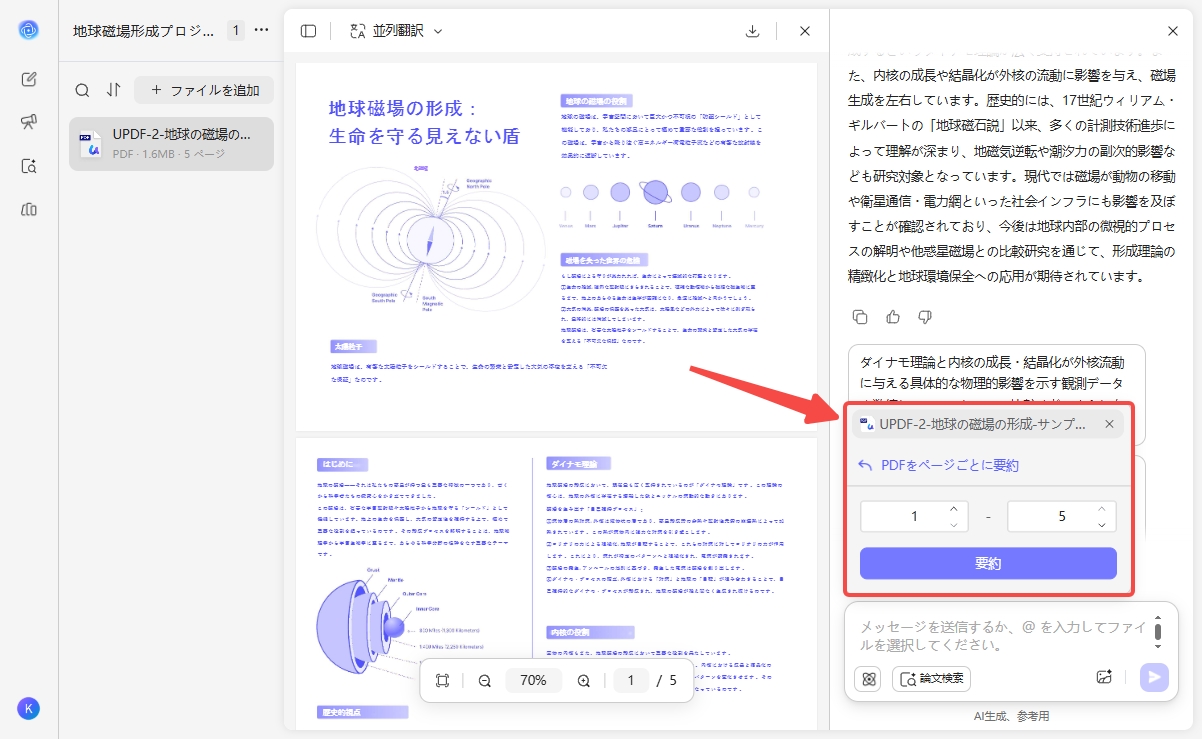Give thumbs up to response
This screenshot has width=1202, height=739.
point(892,317)
